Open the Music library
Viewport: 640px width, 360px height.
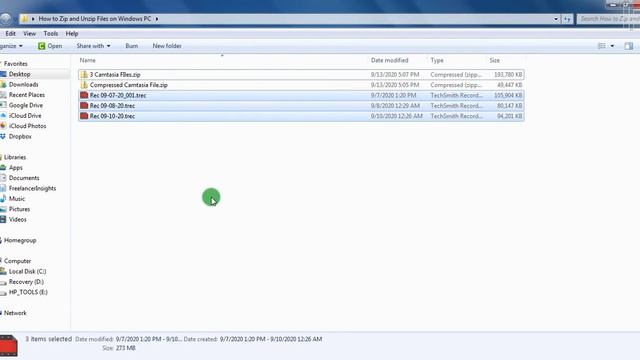click(x=17, y=199)
